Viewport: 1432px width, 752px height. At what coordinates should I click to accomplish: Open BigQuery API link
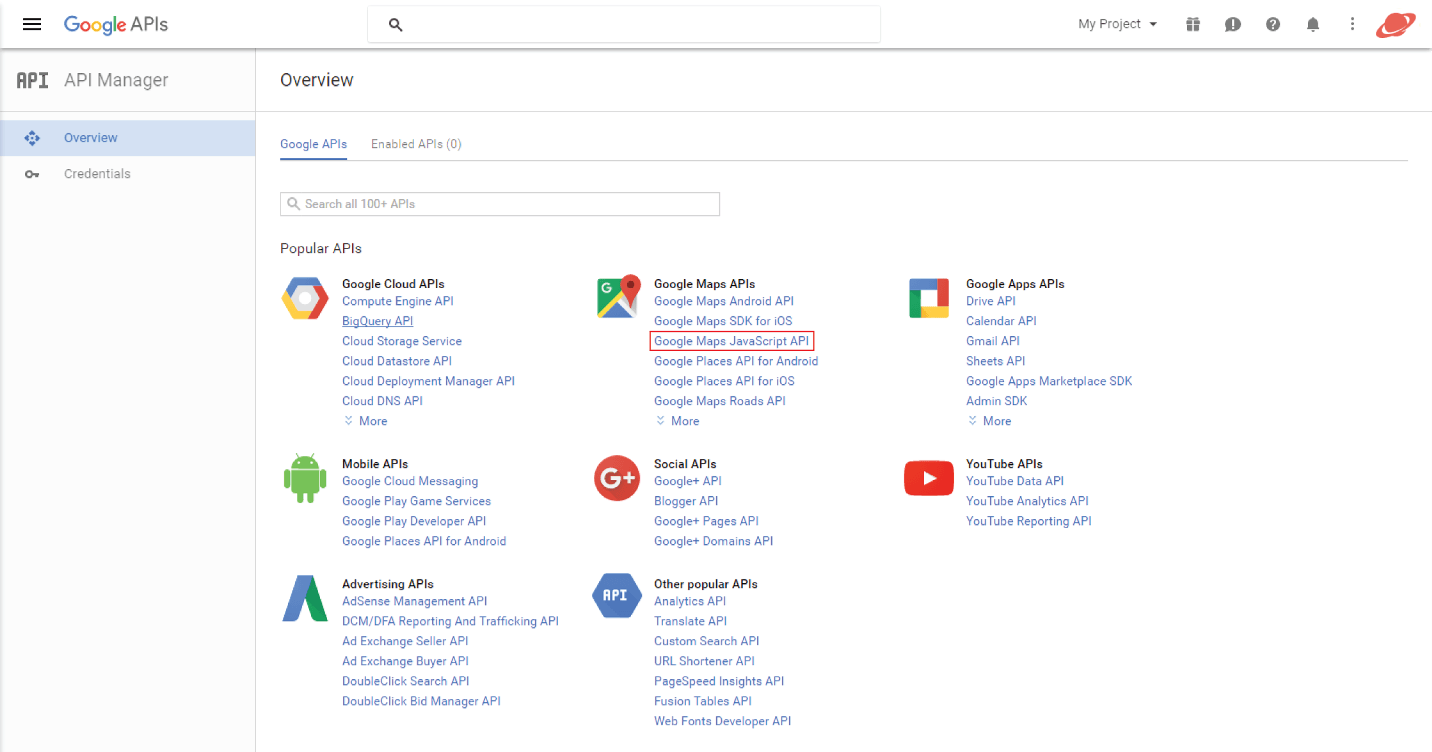(378, 321)
